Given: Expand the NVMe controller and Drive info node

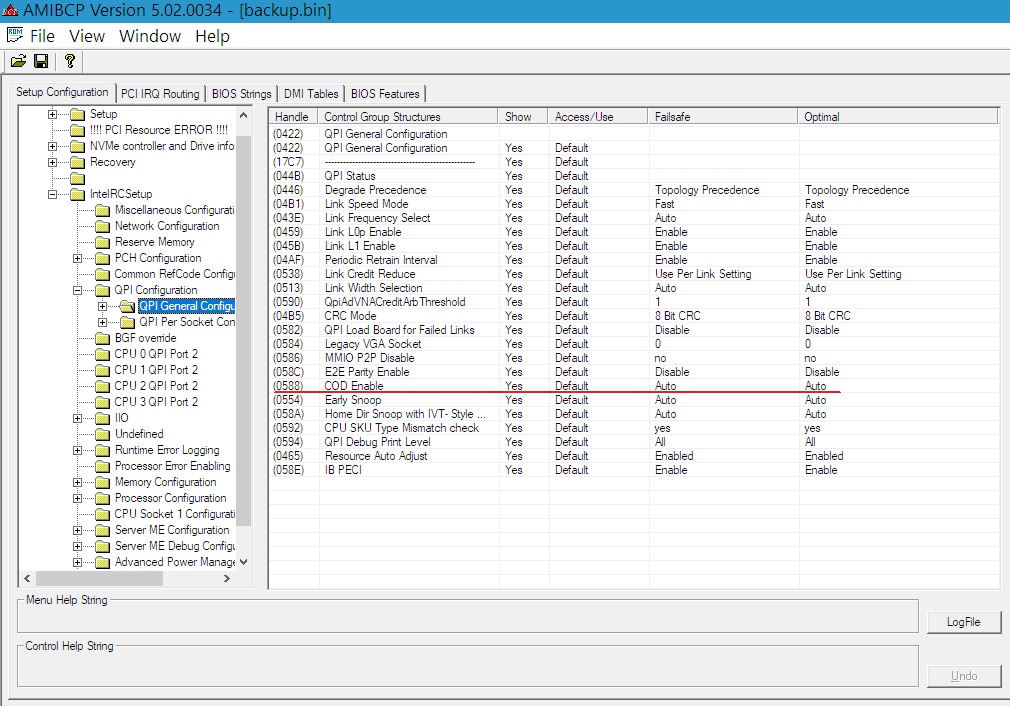Looking at the screenshot, I should tap(52, 146).
